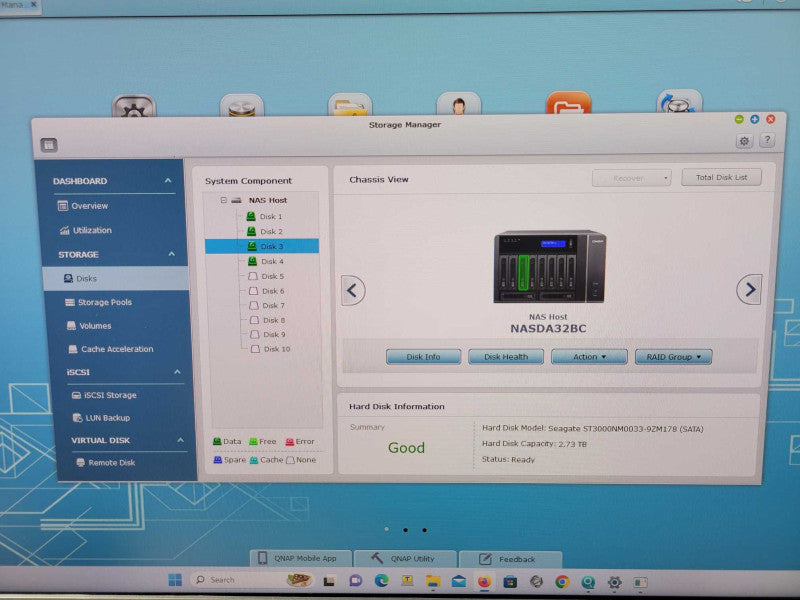Select empty Disk 7 slot

(x=267, y=306)
